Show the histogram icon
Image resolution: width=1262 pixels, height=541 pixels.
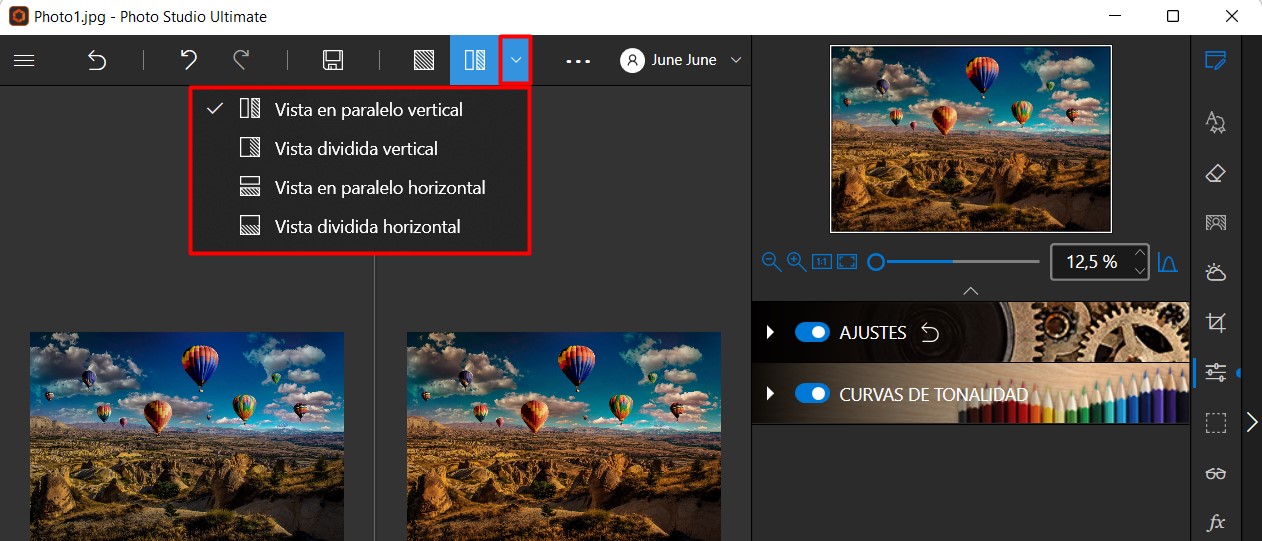[x=1167, y=262]
